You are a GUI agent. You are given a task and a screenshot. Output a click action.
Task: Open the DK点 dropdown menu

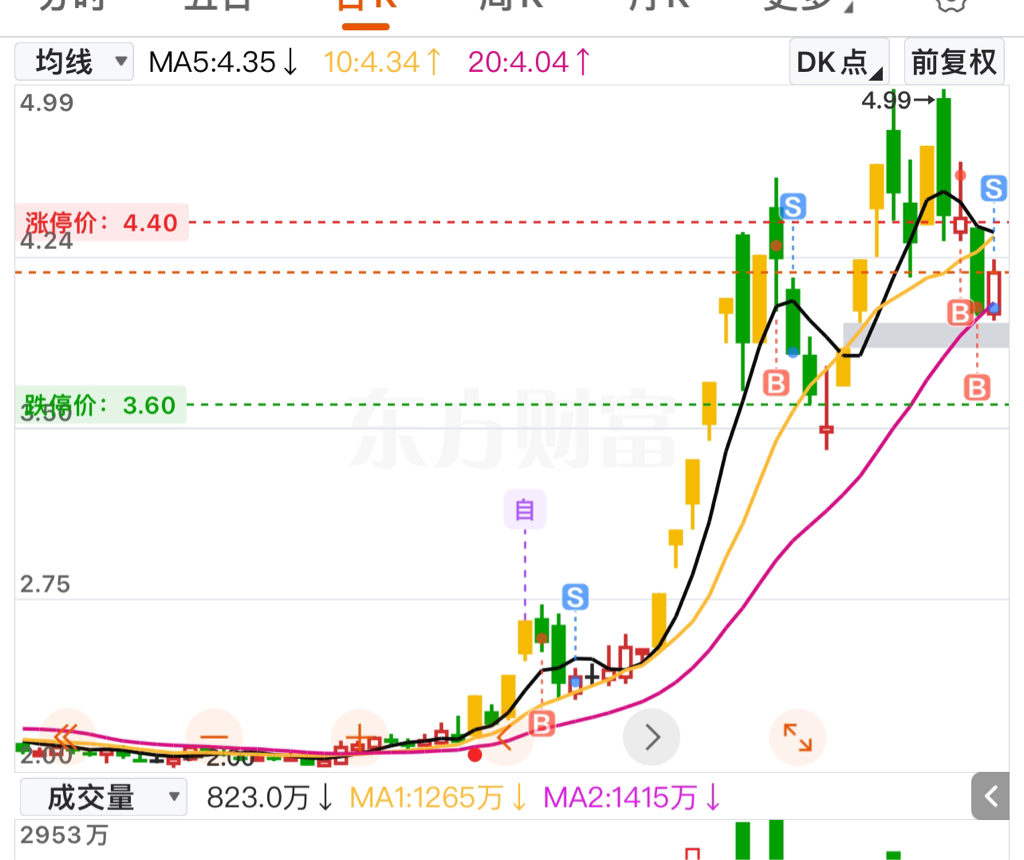tap(839, 62)
